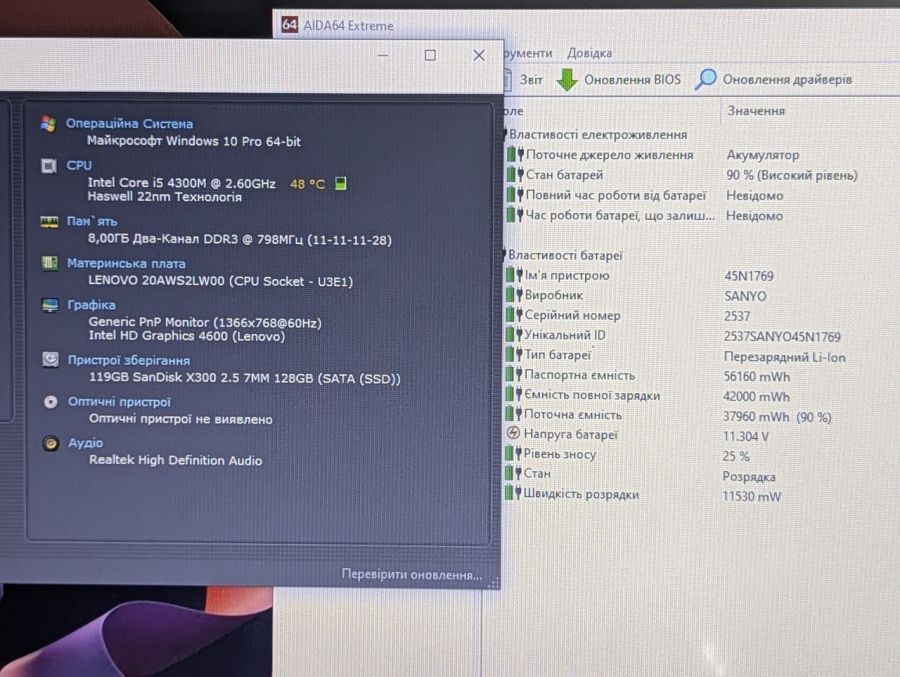Image resolution: width=900 pixels, height=677 pixels.
Task: Click the voltage icon beside Напруга батареї
Action: point(513,434)
